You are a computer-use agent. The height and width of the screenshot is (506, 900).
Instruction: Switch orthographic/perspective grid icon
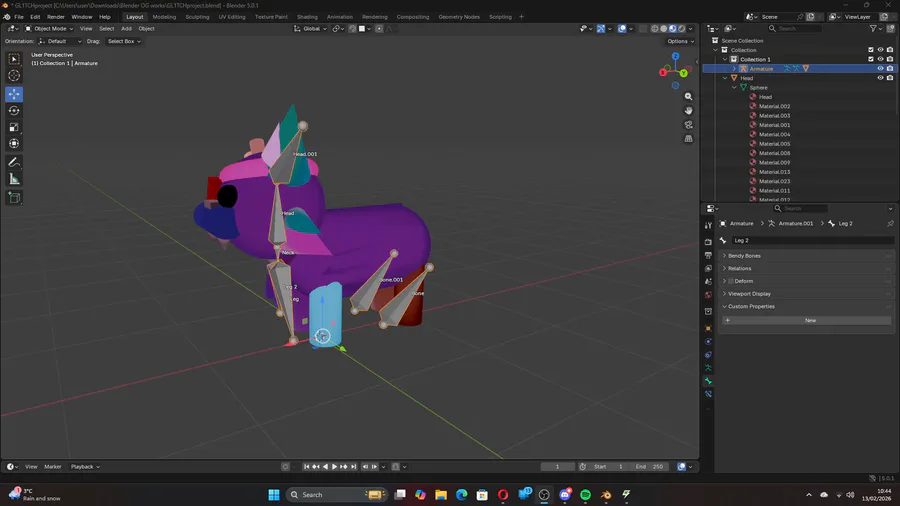[x=688, y=138]
